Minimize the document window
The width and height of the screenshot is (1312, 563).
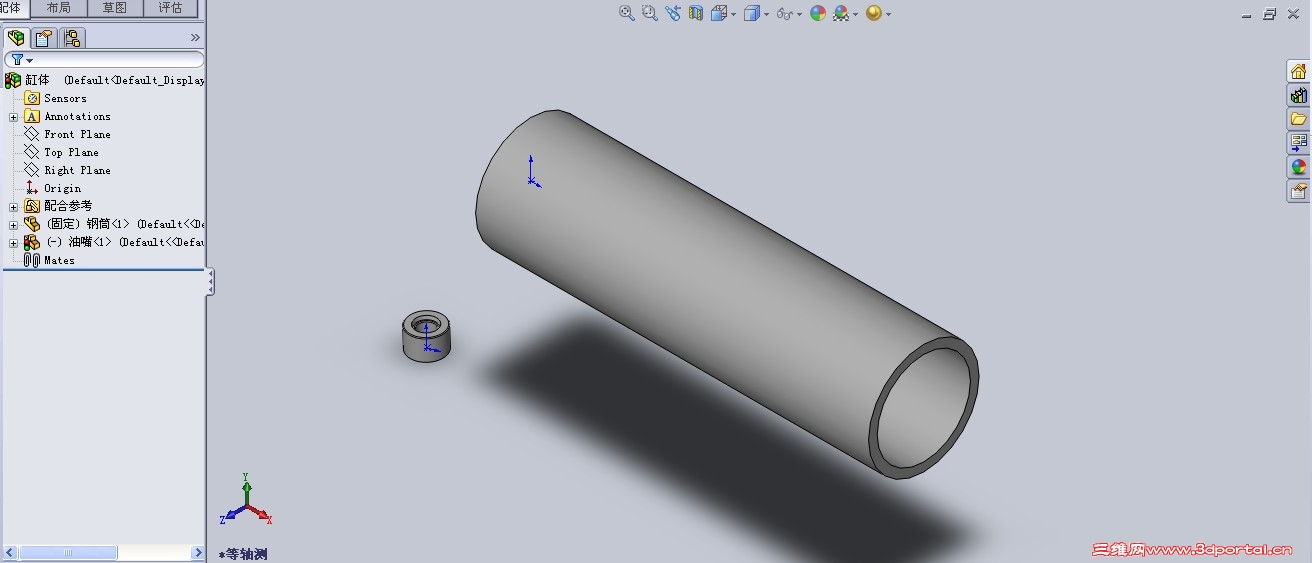pyautogui.click(x=1246, y=14)
